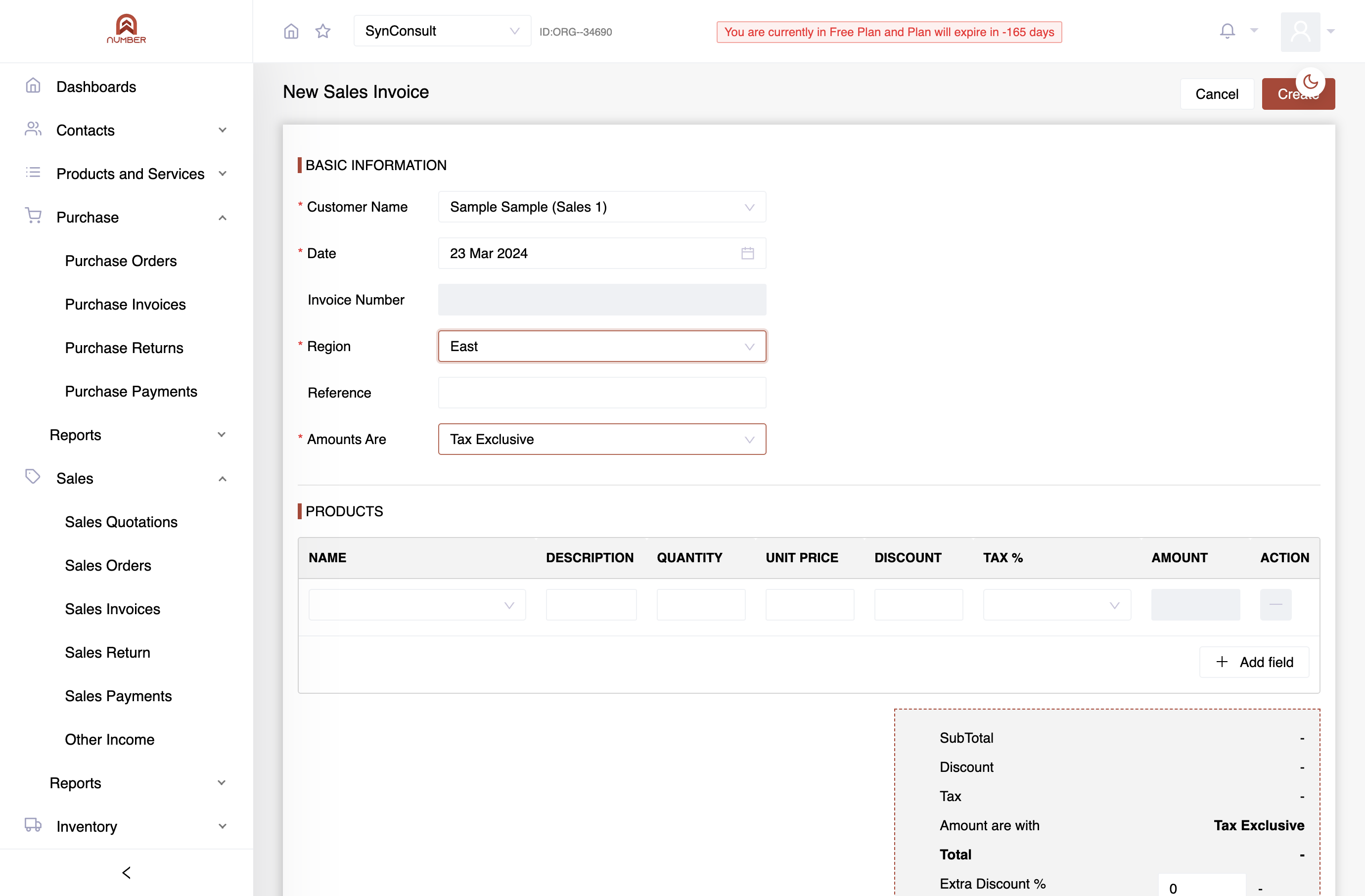Open the Region dropdown showing East

click(601, 346)
